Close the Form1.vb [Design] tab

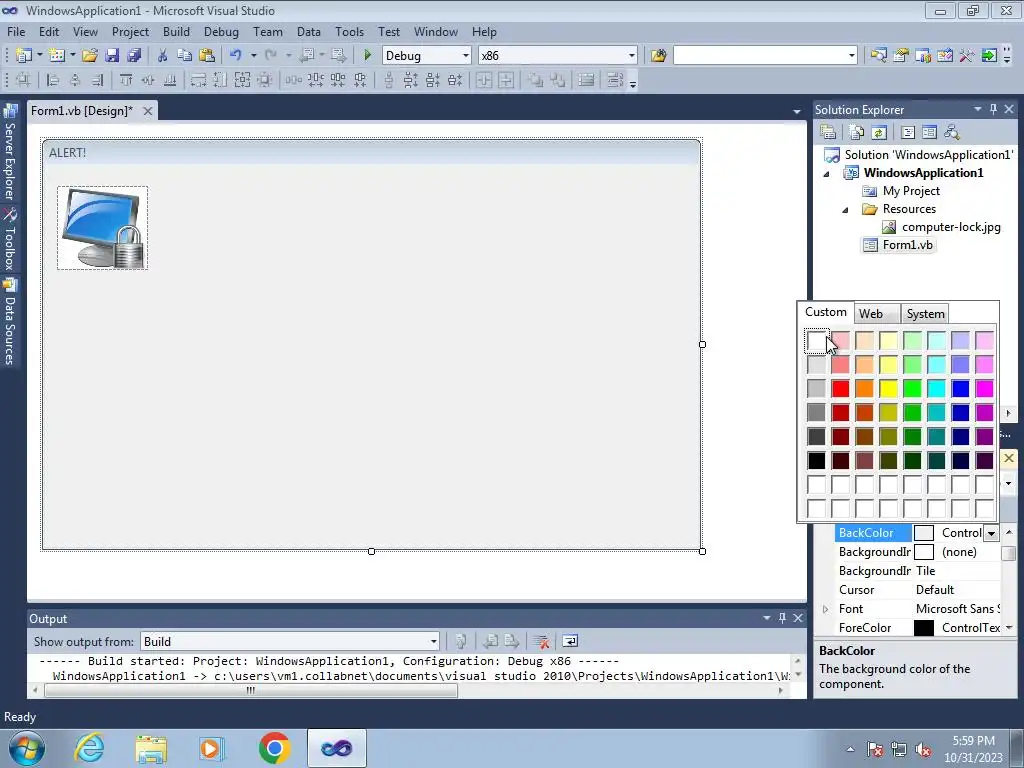tap(148, 111)
